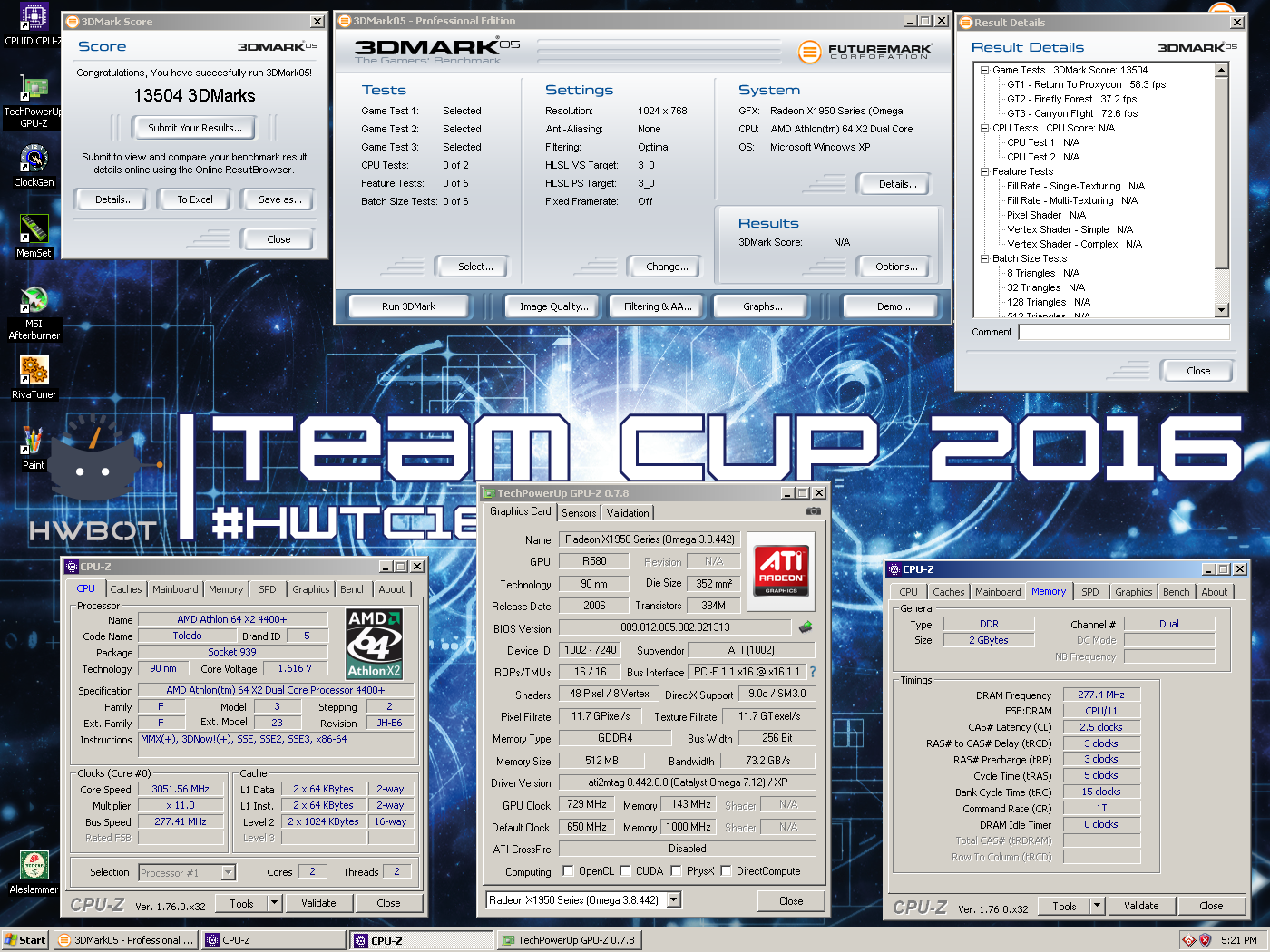Collapse Game Tests tree node
Image resolution: width=1270 pixels, height=952 pixels.
[x=984, y=70]
